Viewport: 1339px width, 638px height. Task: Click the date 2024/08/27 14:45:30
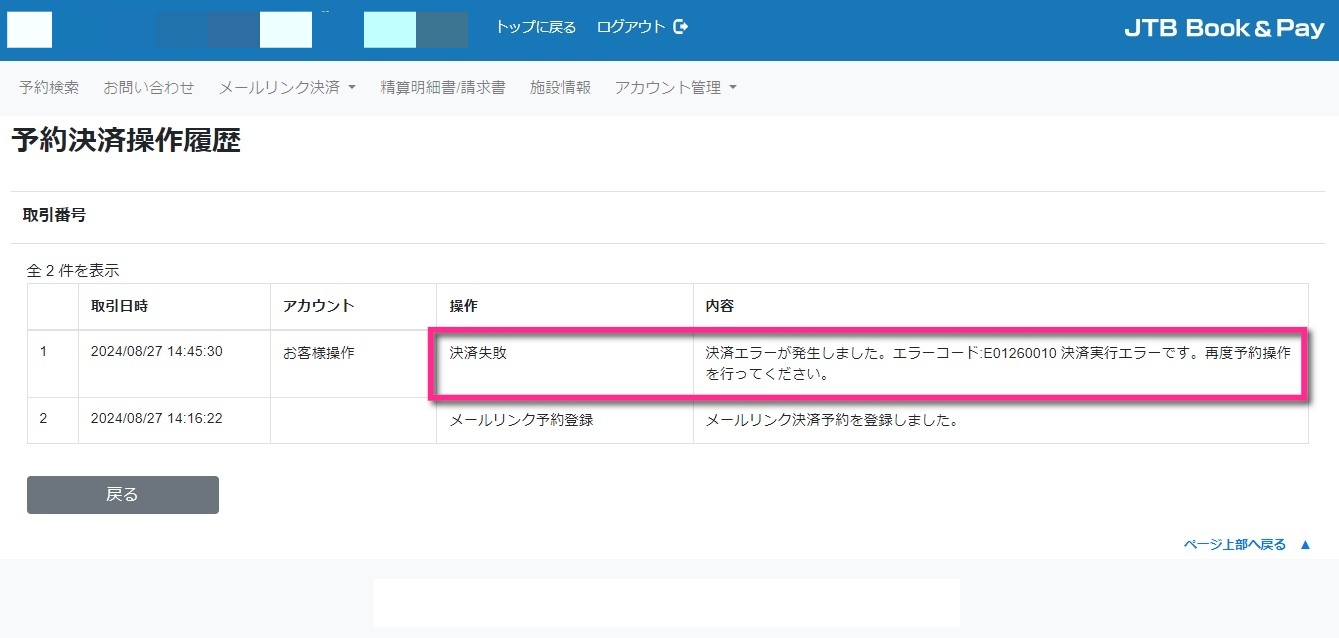pyautogui.click(x=156, y=352)
